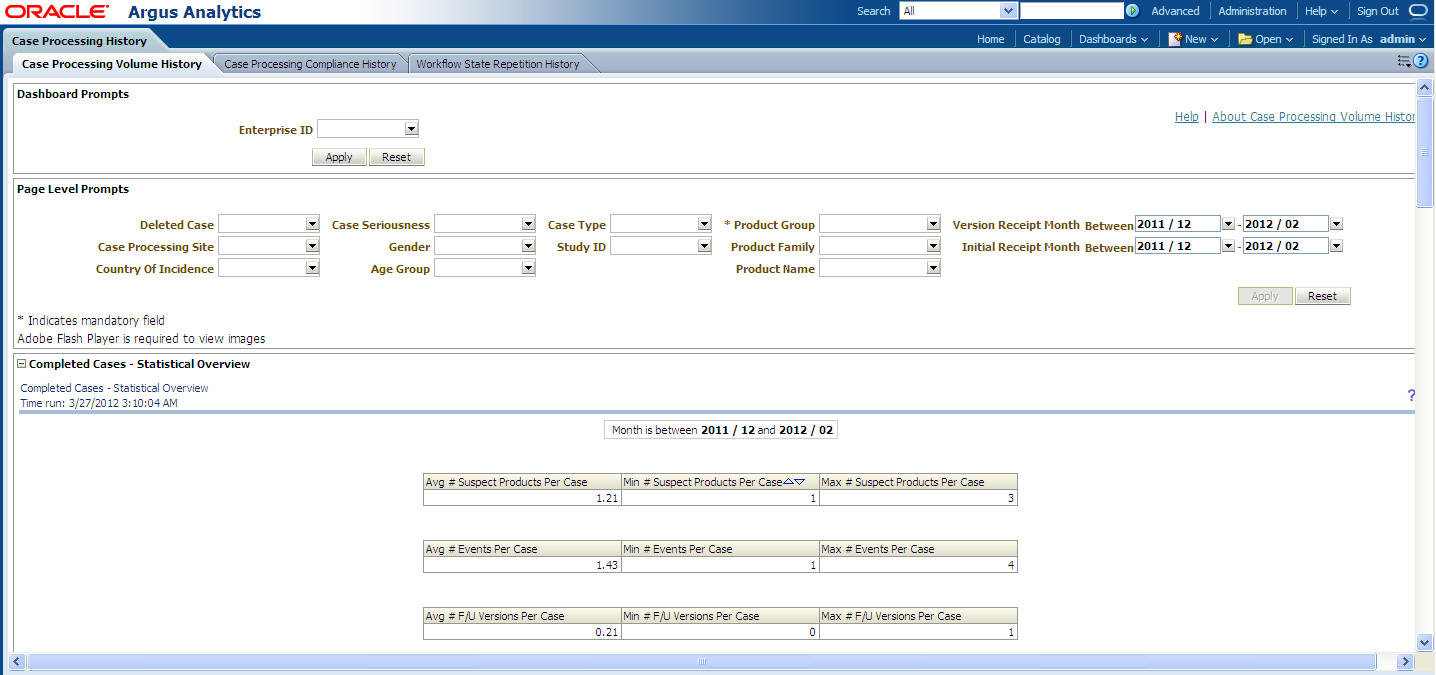Sort Min Suspect Products descending triangle
The height and width of the screenshot is (675, 1436).
pos(800,482)
